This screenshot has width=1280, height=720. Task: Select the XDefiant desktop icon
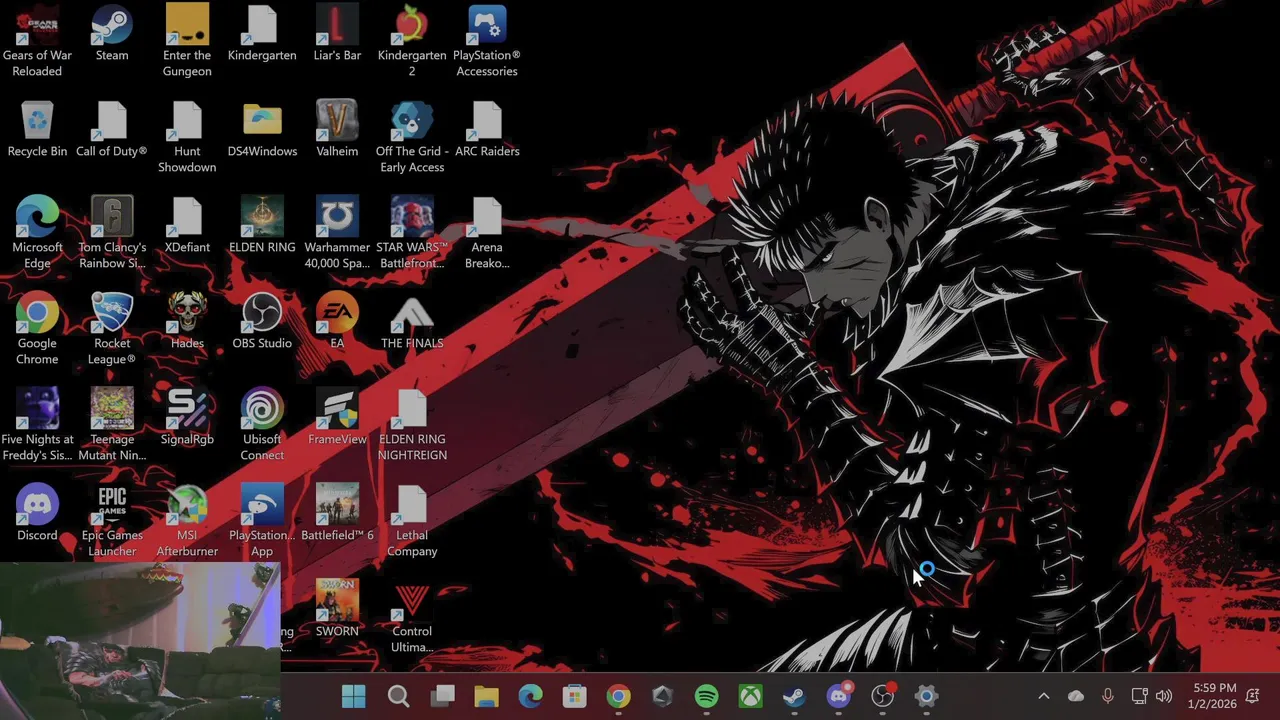tap(187, 226)
